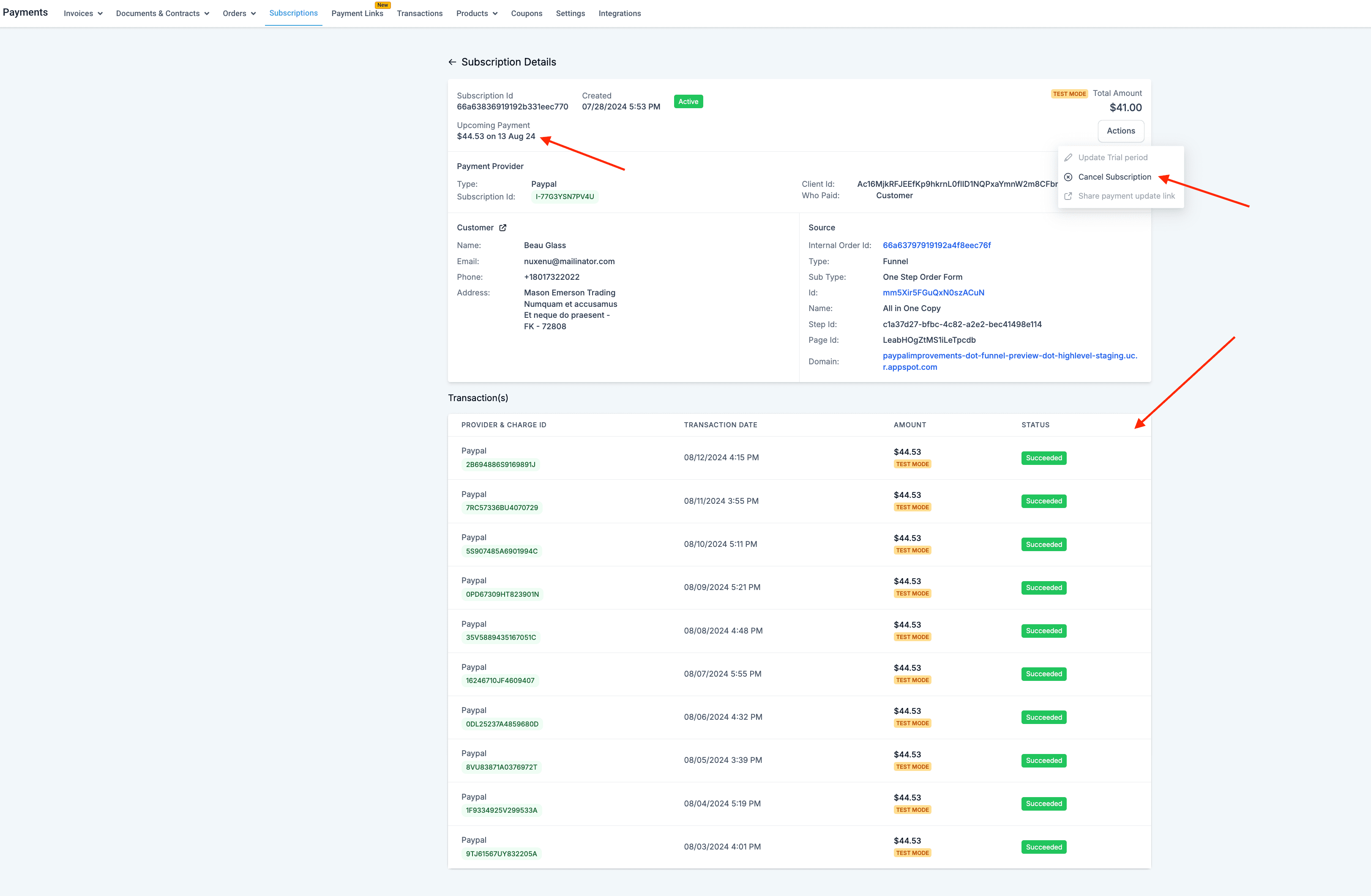
Task: Click the Share payment update link icon
Action: click(x=1068, y=196)
